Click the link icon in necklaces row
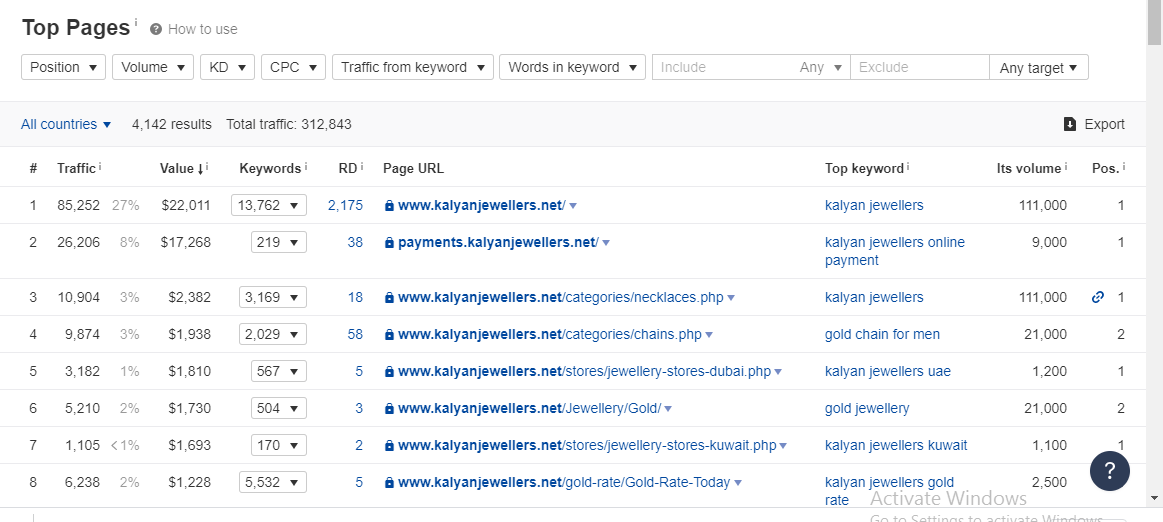The height and width of the screenshot is (522, 1163). click(1098, 298)
